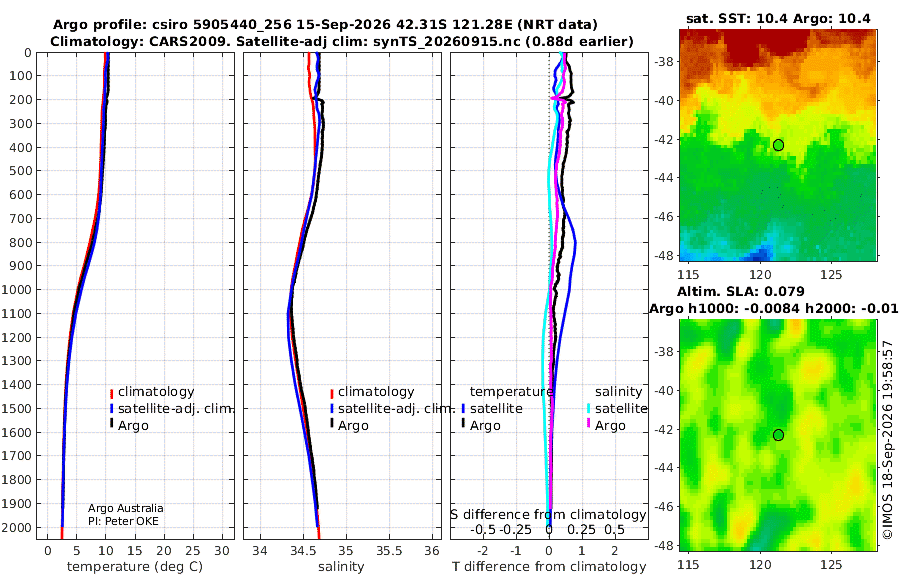900x580 pixels.
Task: Click the magenta Argo salinity legend marker
Action: [x=588, y=424]
